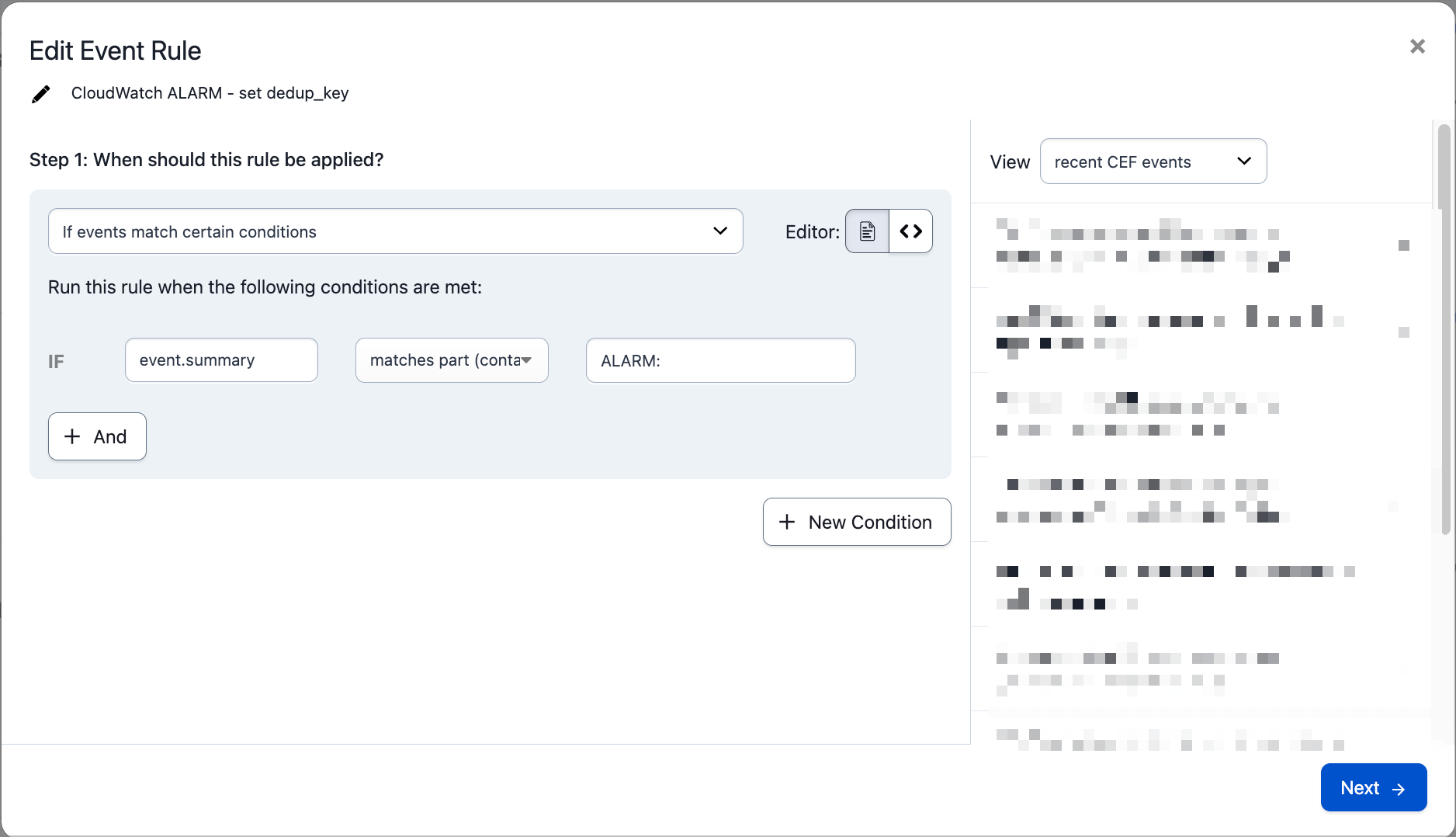Click the 'ALARM:' value input field
Image resolution: width=1456 pixels, height=837 pixels.
720,360
